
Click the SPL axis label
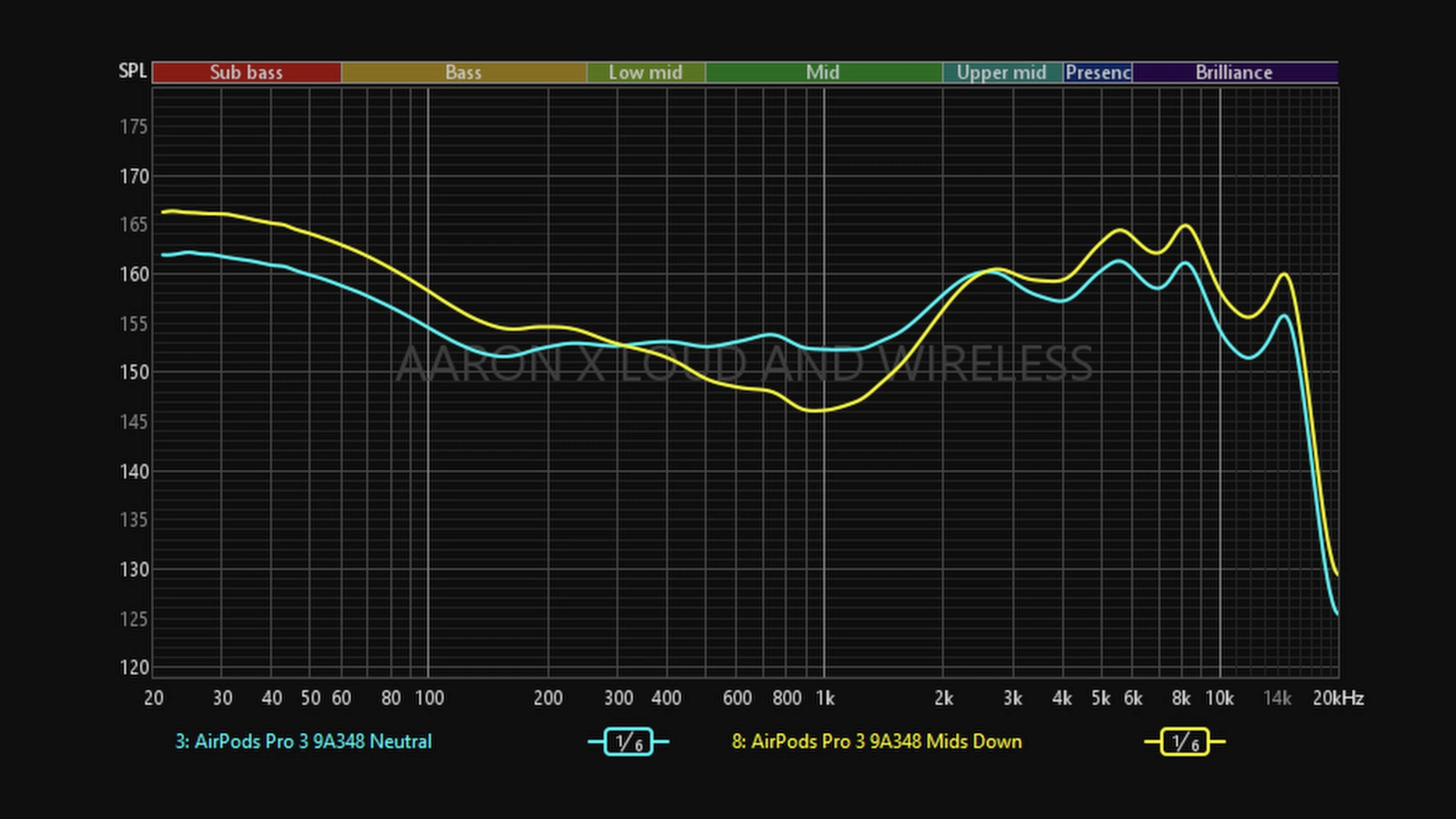tap(133, 71)
